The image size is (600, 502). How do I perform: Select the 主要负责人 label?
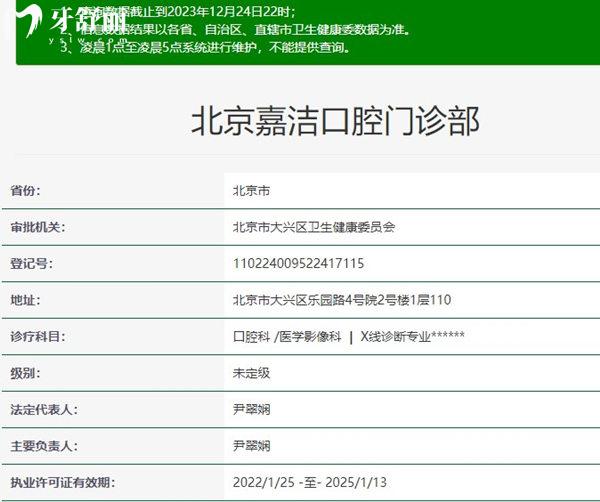point(44,446)
